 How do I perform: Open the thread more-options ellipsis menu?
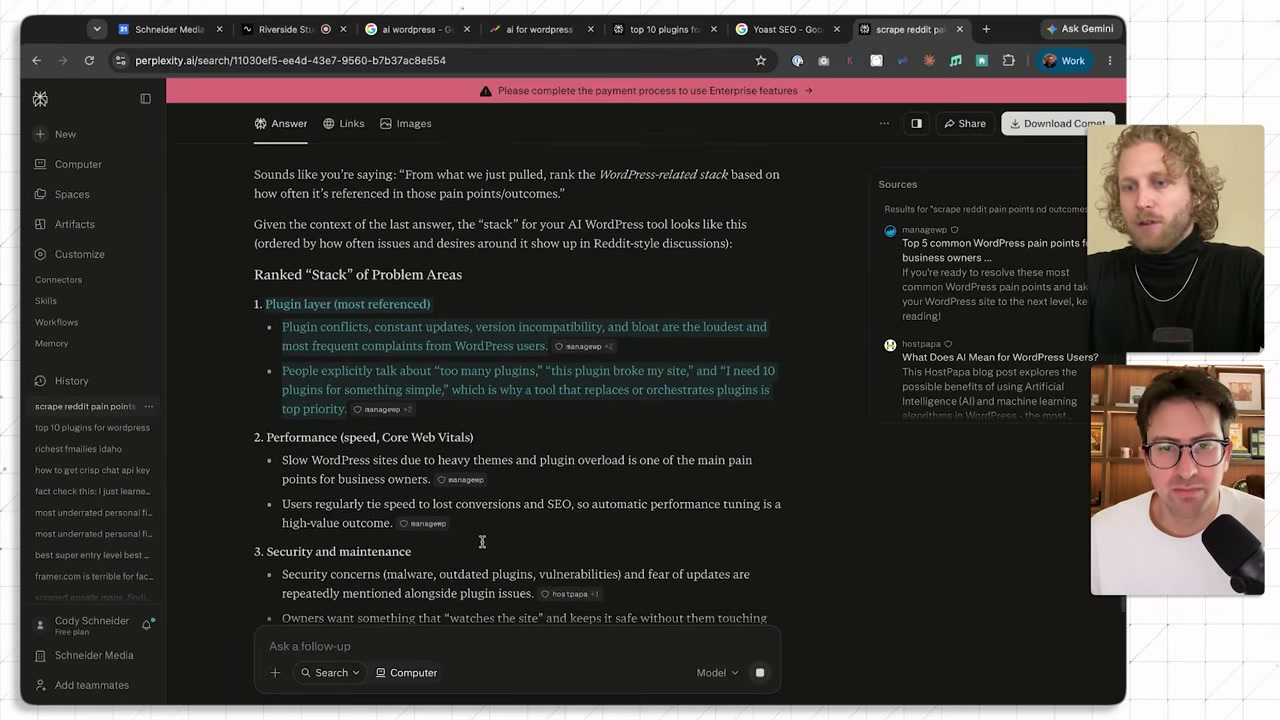tap(884, 124)
